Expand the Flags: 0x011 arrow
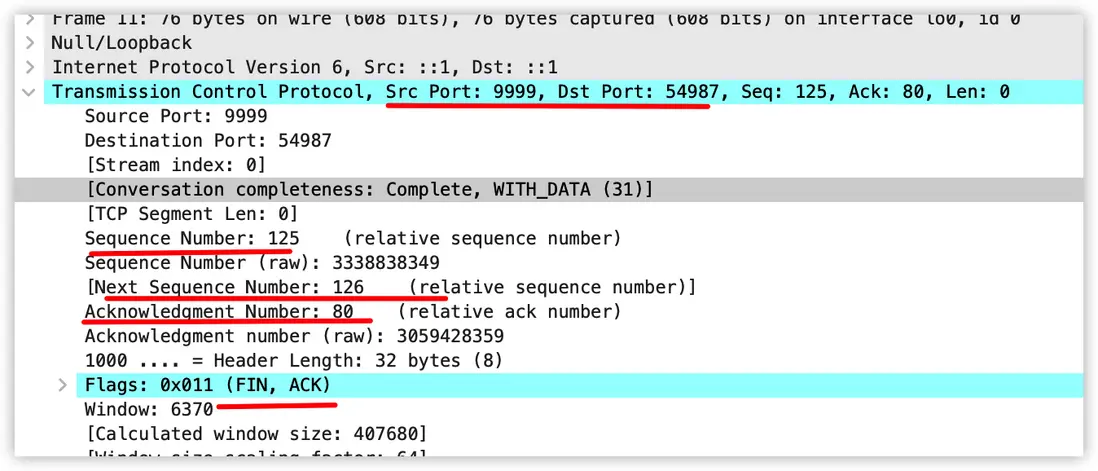Screen dimensions: 1098x471 coord(62,385)
